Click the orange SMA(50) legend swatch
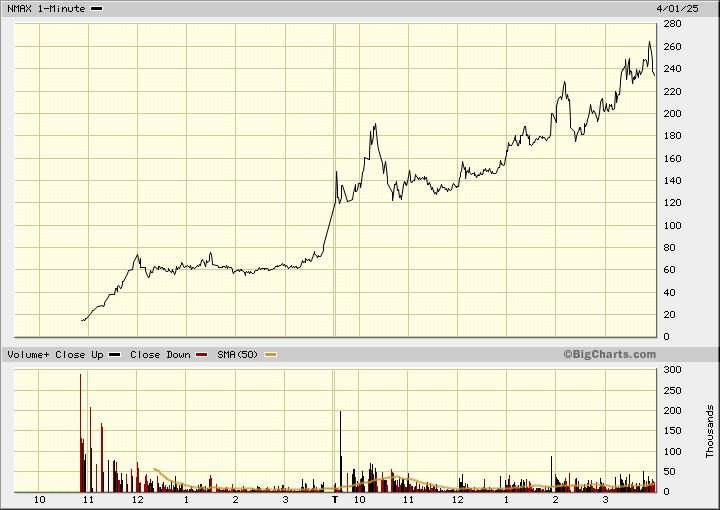This screenshot has height=510, width=720. coord(270,355)
